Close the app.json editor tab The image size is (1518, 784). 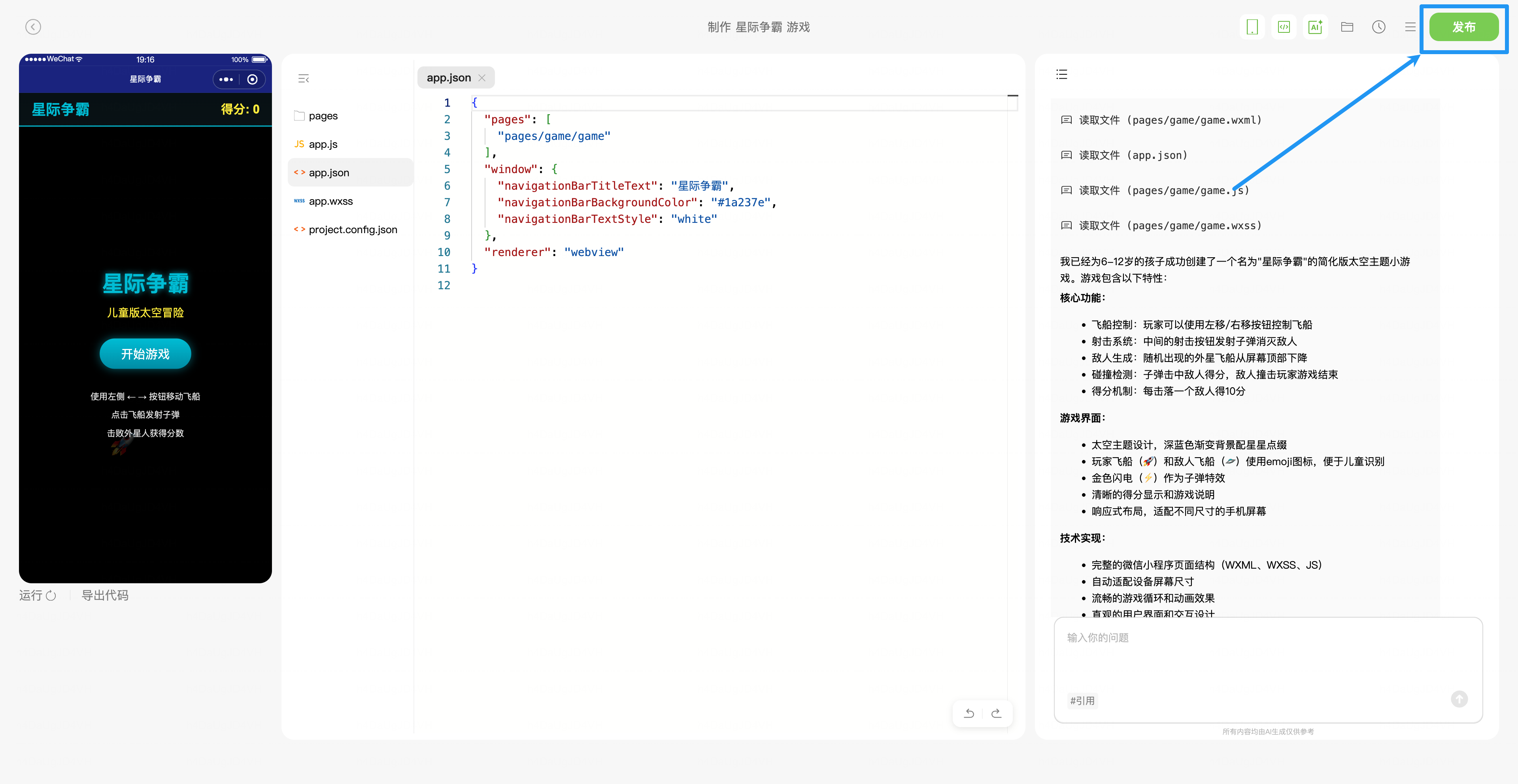482,78
